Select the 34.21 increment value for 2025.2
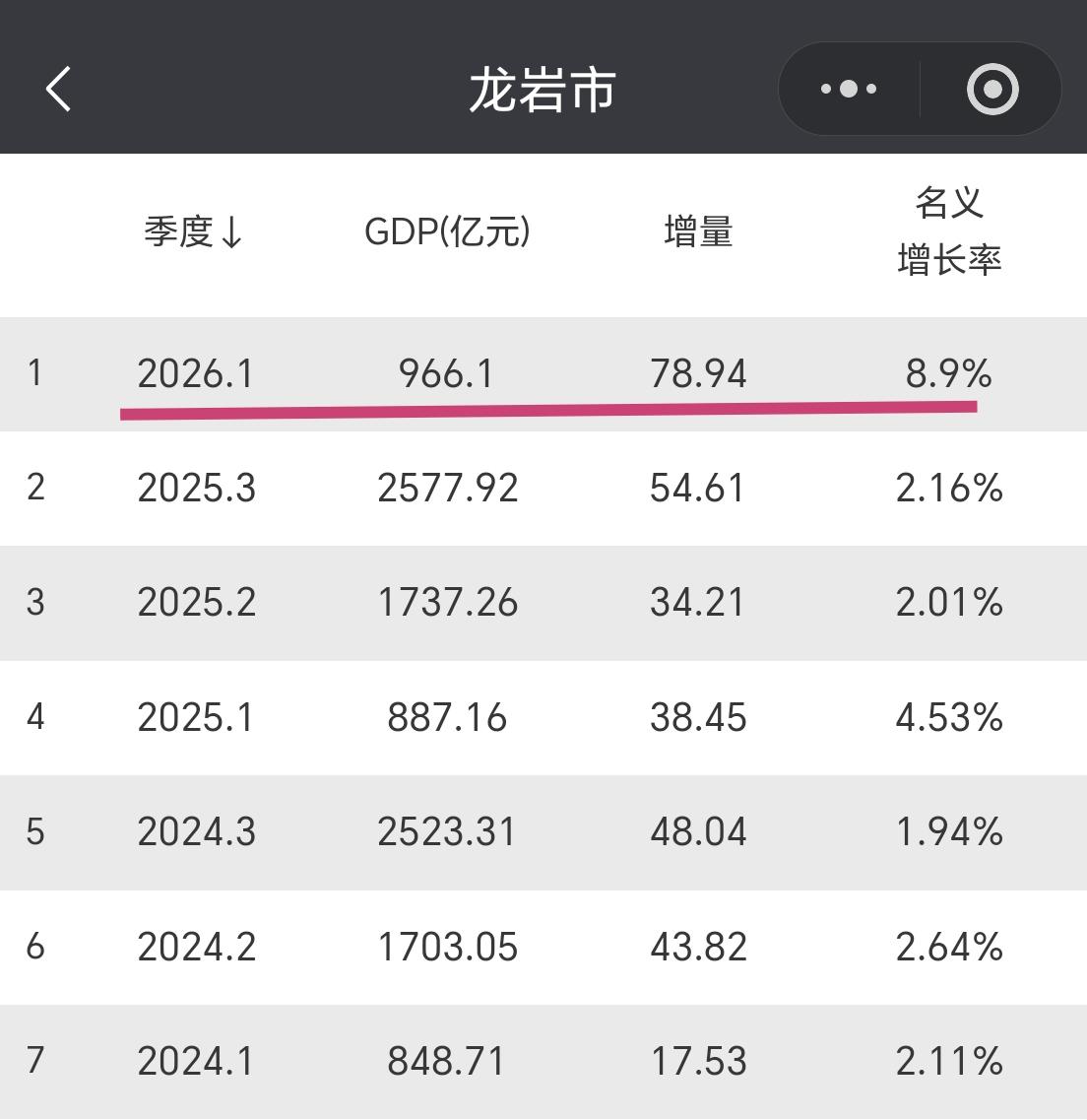Image resolution: width=1087 pixels, height=1120 pixels. tap(697, 604)
